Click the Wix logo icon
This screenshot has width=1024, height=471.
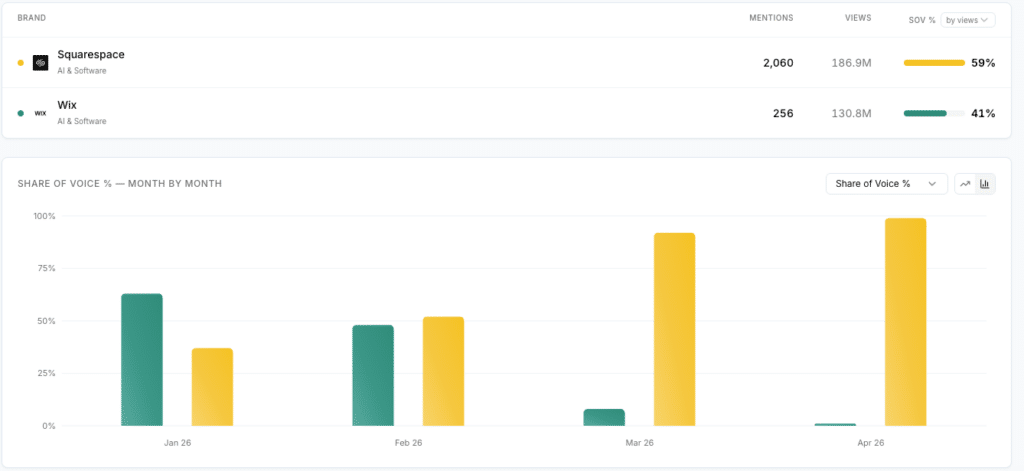(x=40, y=113)
